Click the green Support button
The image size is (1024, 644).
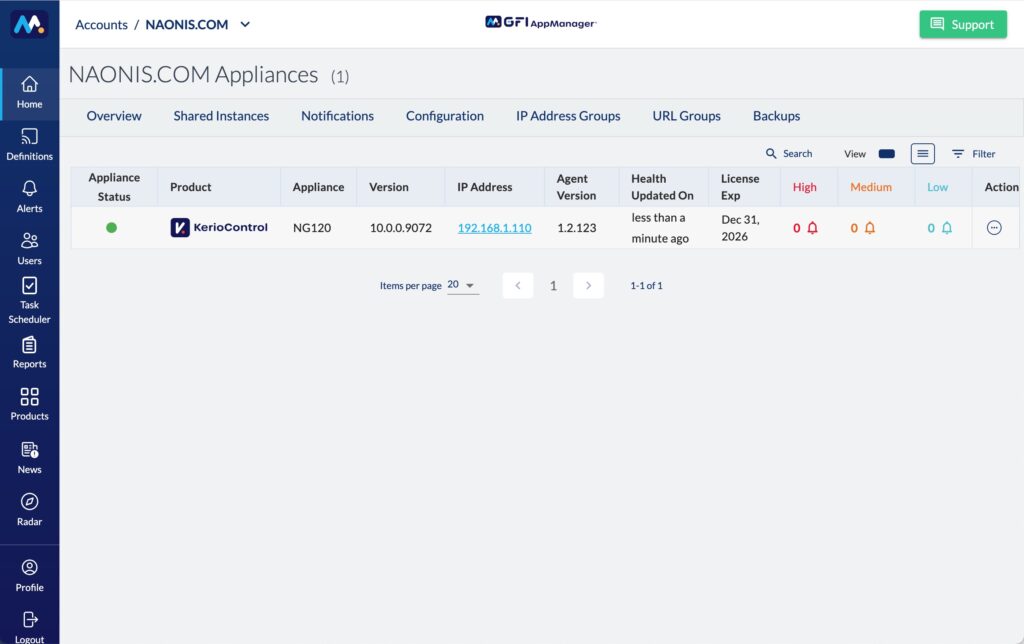coord(962,24)
